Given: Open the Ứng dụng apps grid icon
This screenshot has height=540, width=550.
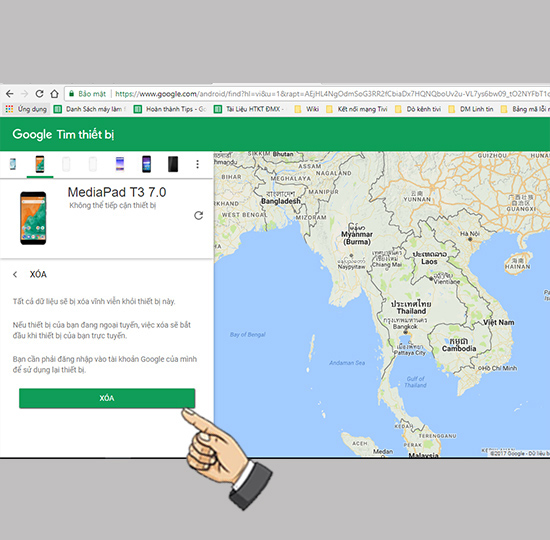Looking at the screenshot, I should [9, 109].
